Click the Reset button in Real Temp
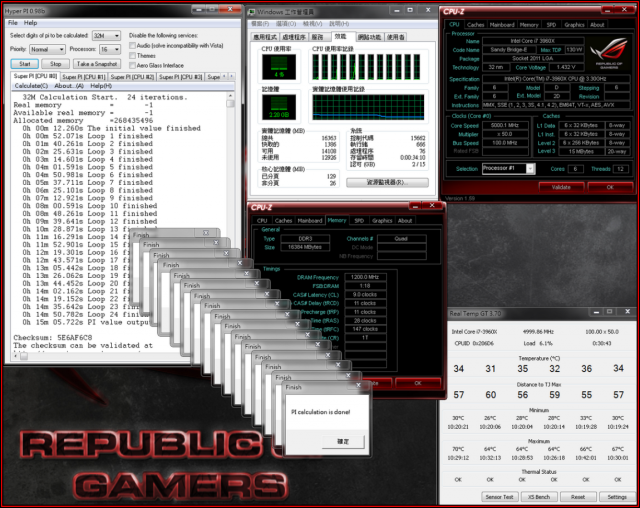The height and width of the screenshot is (508, 640). coord(578,497)
